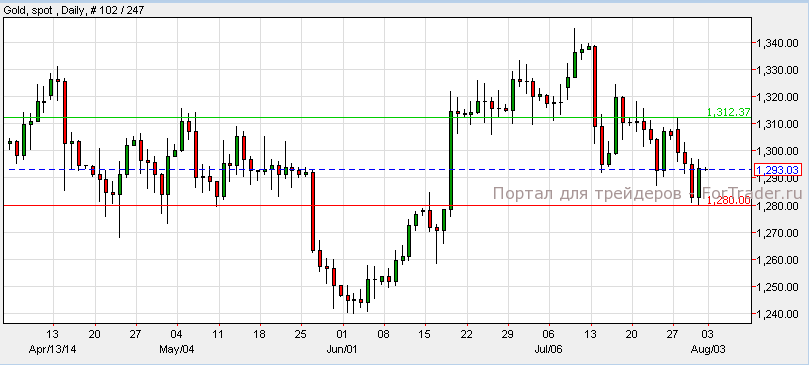Viewport: 809px width, 365px height.
Task: Select the 1,320.00 price axis label
Action: tap(777, 97)
